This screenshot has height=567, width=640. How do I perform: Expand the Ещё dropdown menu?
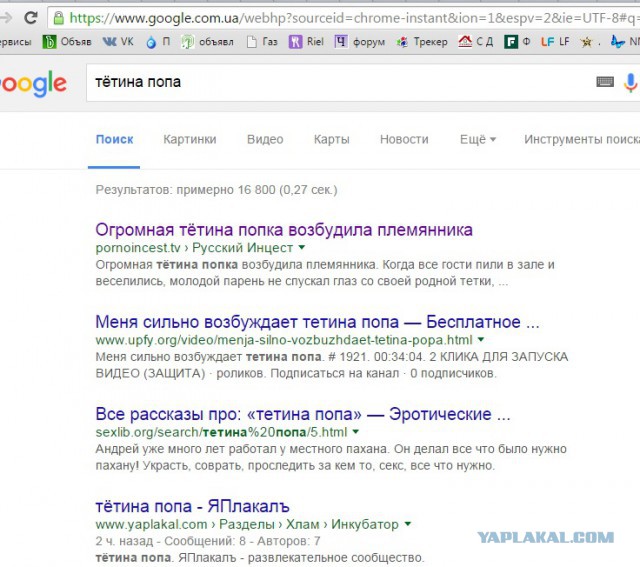(478, 140)
